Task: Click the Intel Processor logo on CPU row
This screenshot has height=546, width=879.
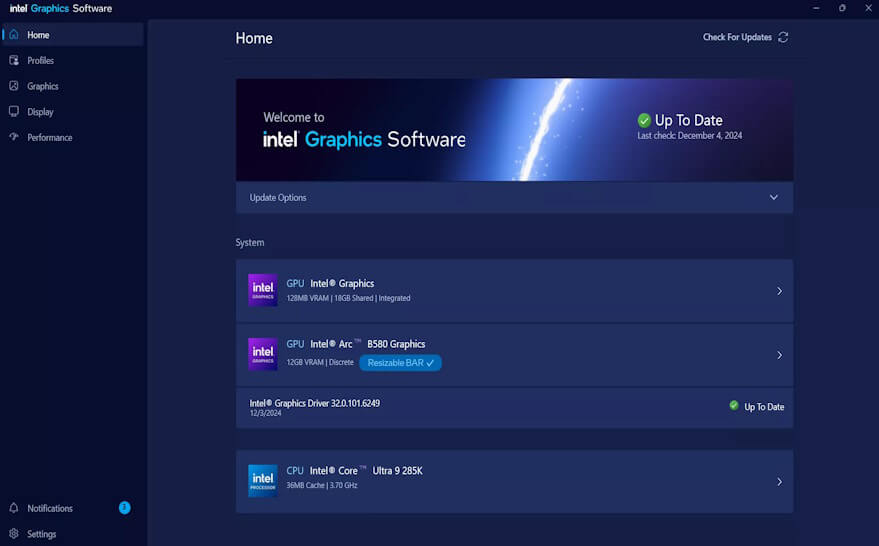Action: (263, 480)
